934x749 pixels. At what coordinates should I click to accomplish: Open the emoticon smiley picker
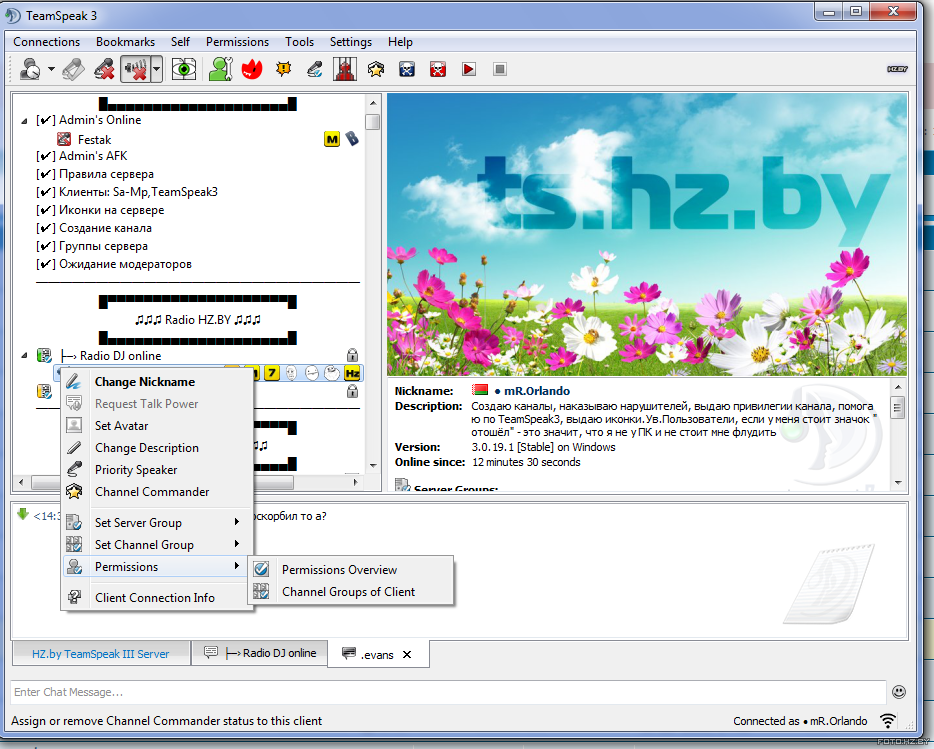pyautogui.click(x=899, y=692)
